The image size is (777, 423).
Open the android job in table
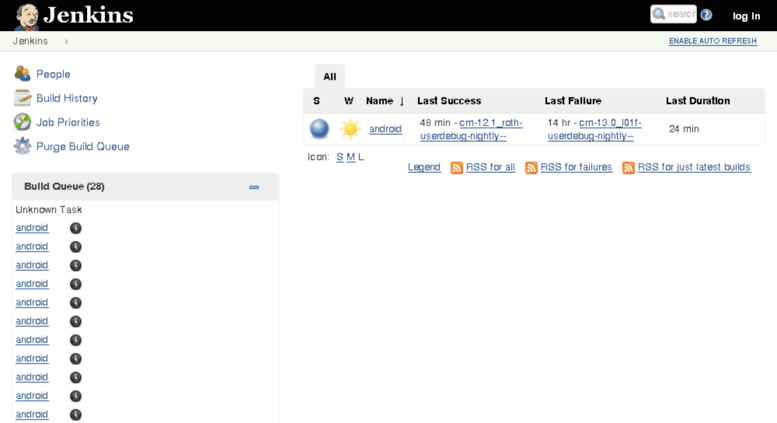point(385,129)
